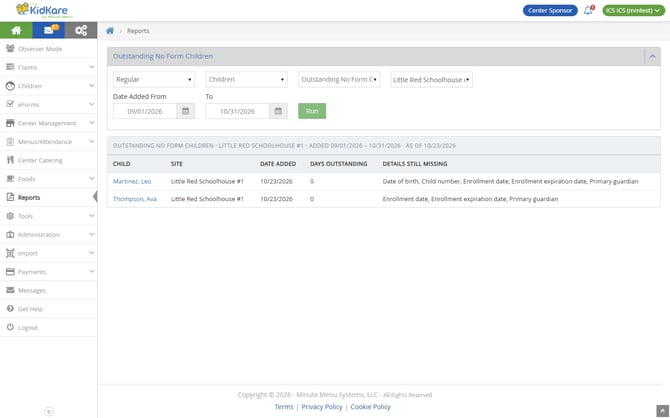Open the ICS ICS (mmtest) account dropdown
Screen dimensions: 670x418
point(633,10)
